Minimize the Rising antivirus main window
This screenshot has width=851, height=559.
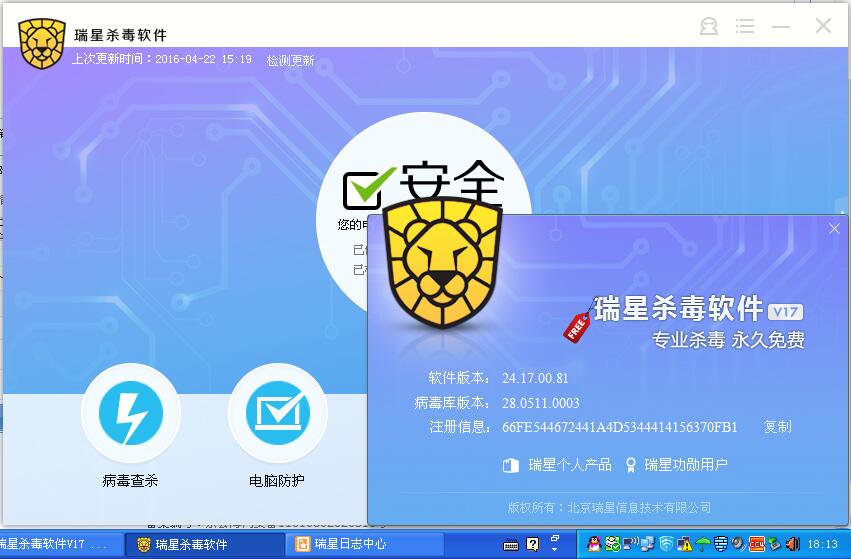[x=781, y=26]
